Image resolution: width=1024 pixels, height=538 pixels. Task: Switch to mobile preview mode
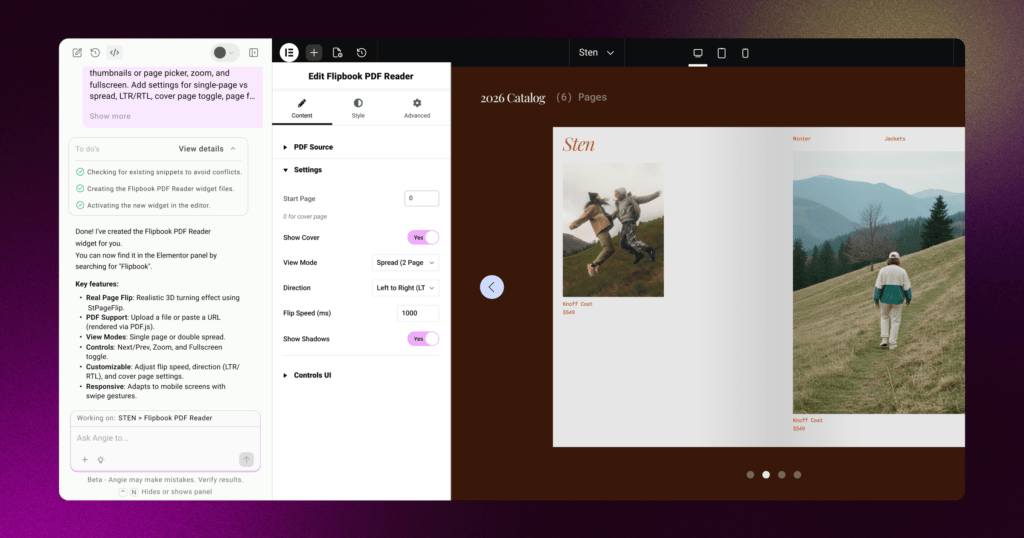click(745, 53)
